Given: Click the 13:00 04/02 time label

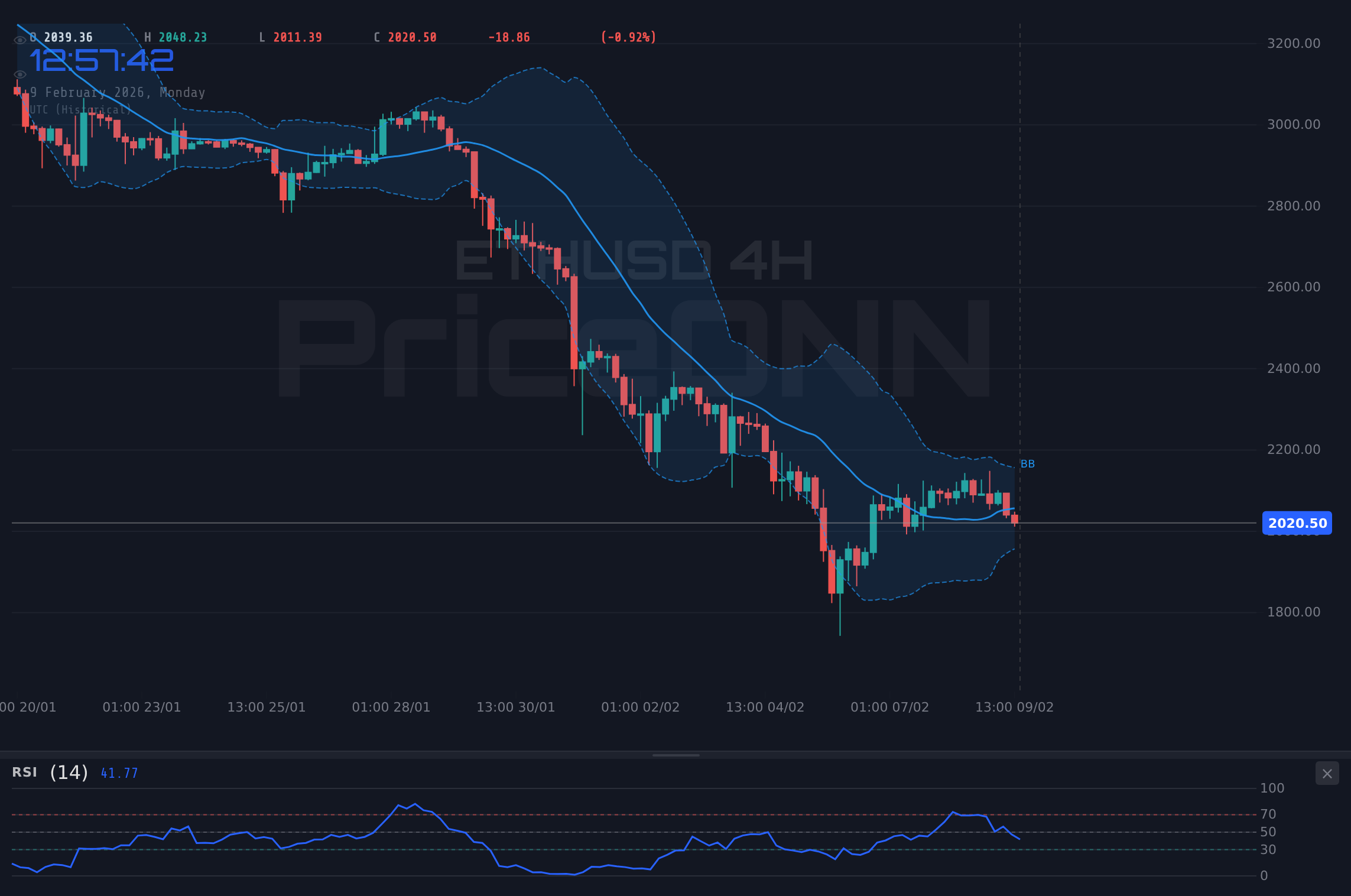Looking at the screenshot, I should [765, 707].
